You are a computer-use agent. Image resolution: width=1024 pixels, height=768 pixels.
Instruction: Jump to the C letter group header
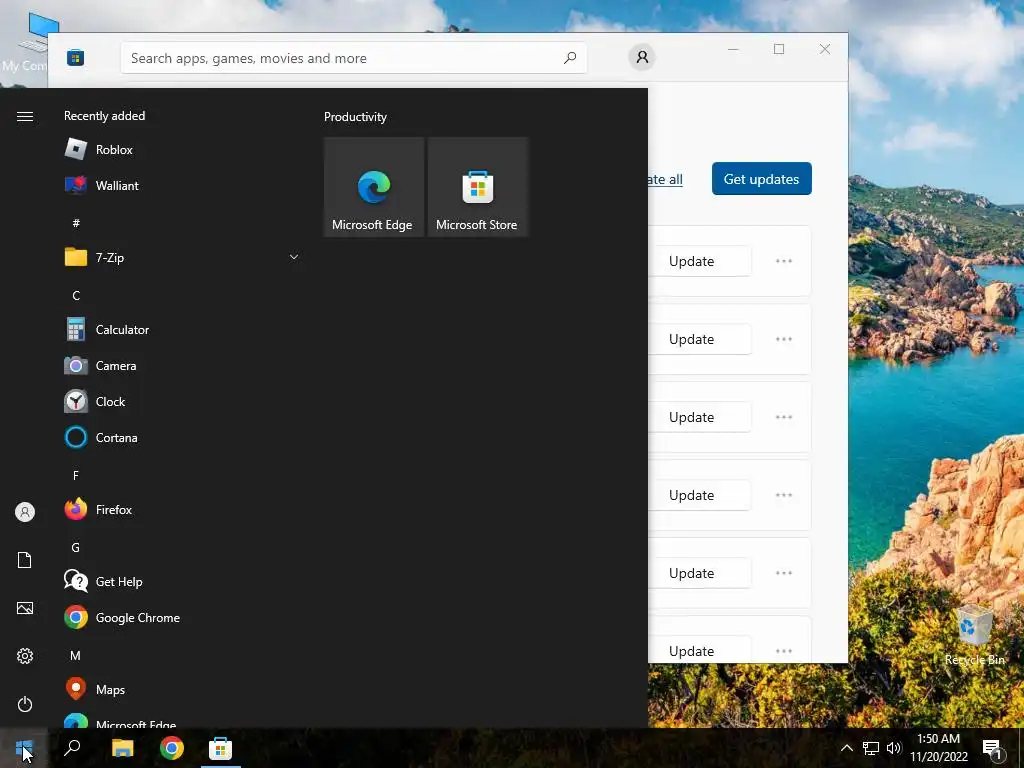tap(76, 296)
